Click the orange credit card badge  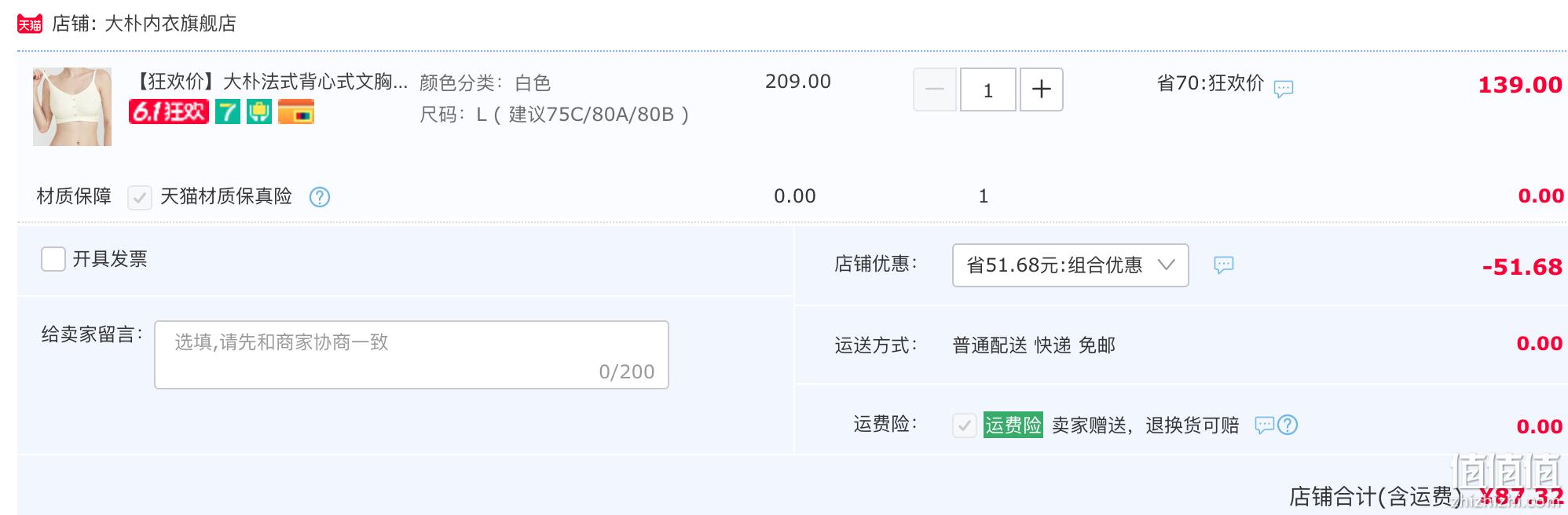(x=296, y=112)
